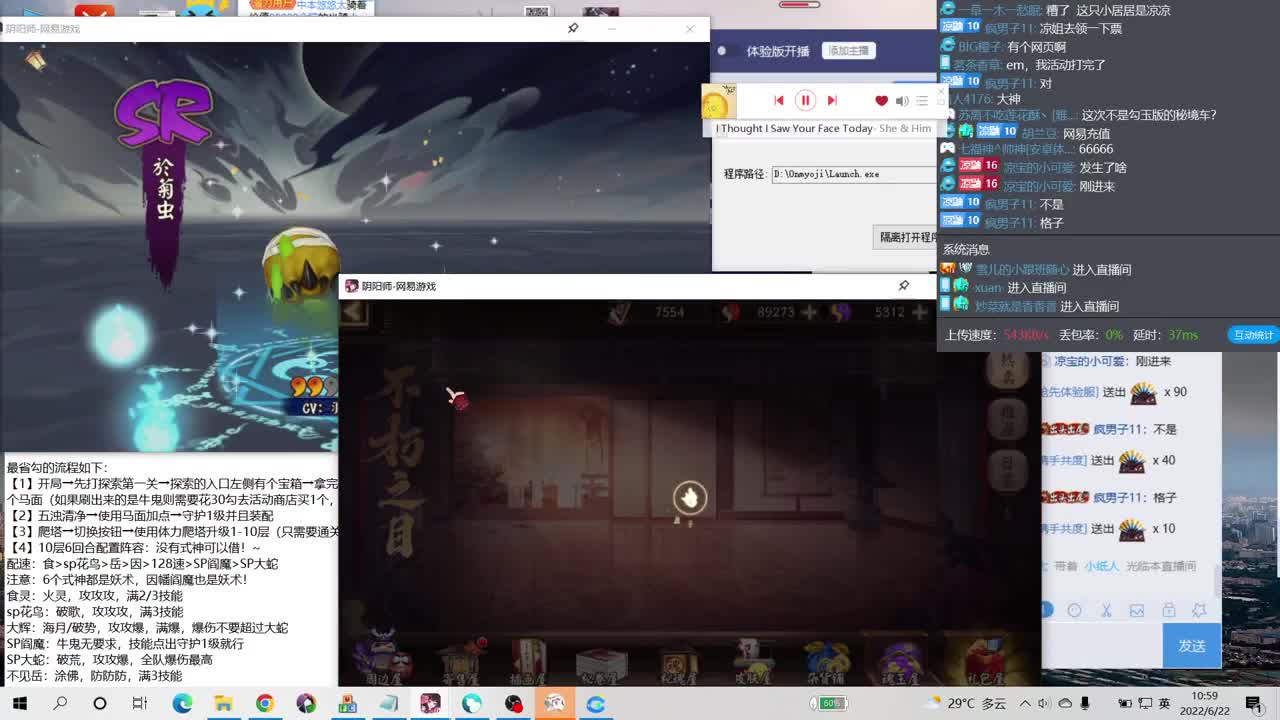Open the weather widget showing 29°C 多云
Screen dimensions: 1280x720
967,704
